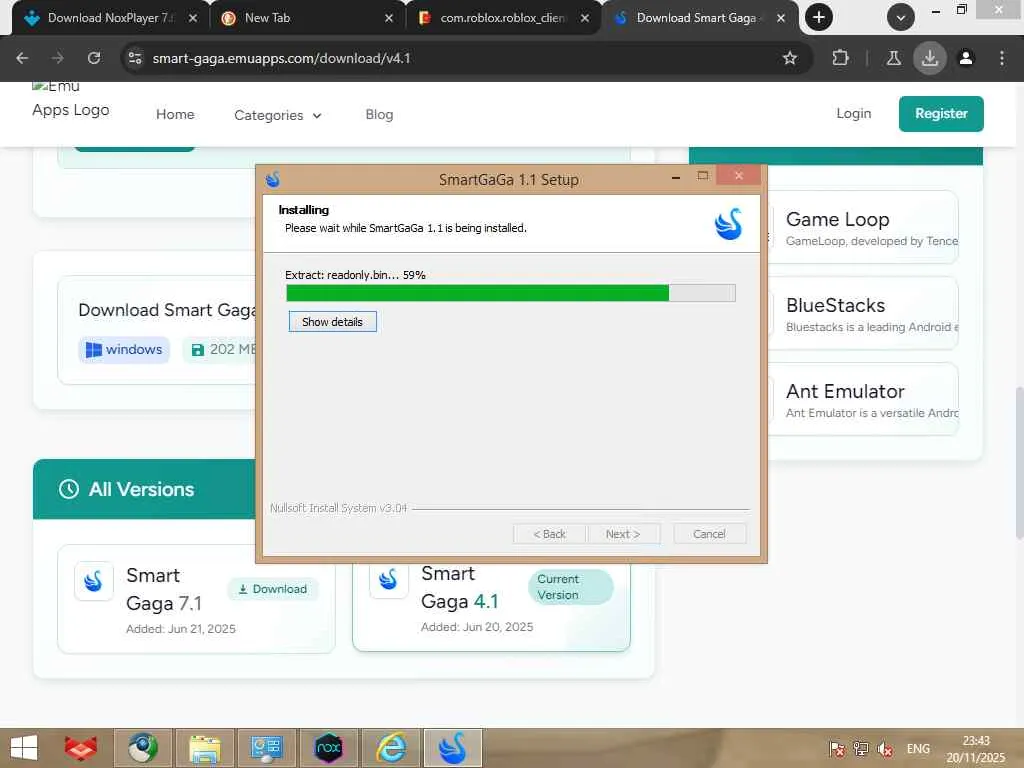Click the Current Version badge
This screenshot has width=1024, height=768.
570,587
